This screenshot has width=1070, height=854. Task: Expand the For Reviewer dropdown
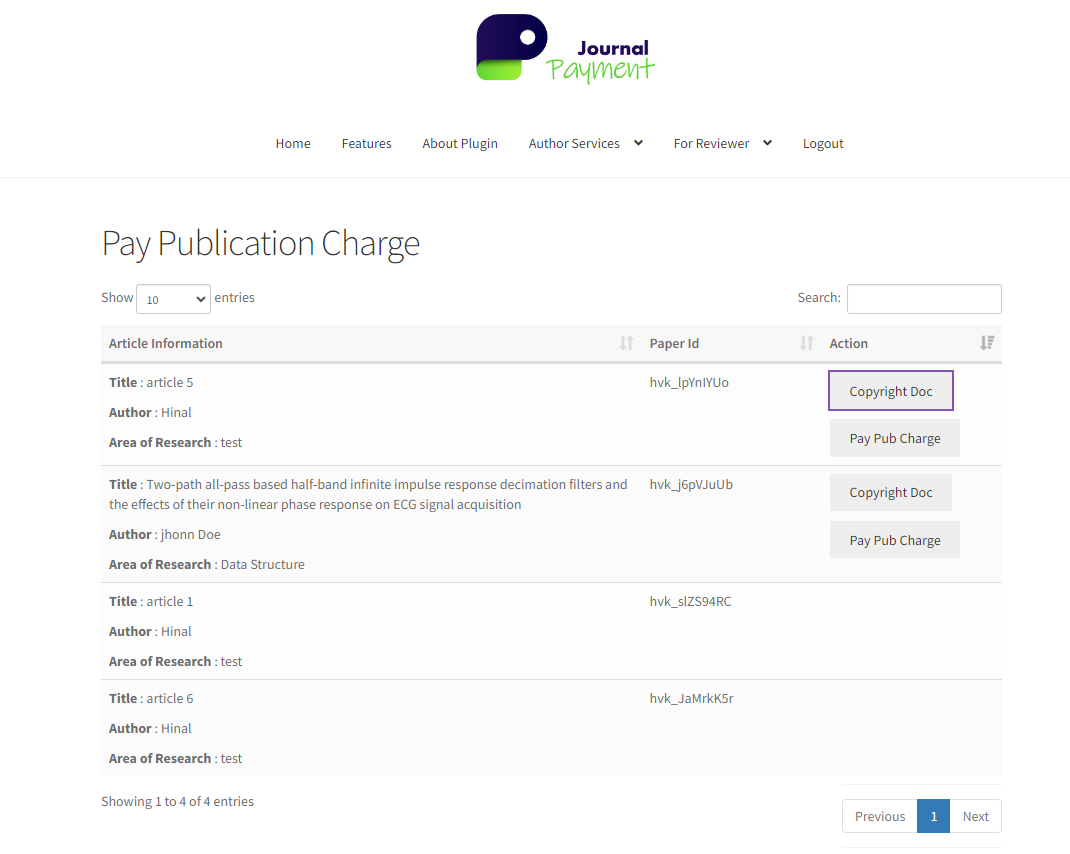722,143
